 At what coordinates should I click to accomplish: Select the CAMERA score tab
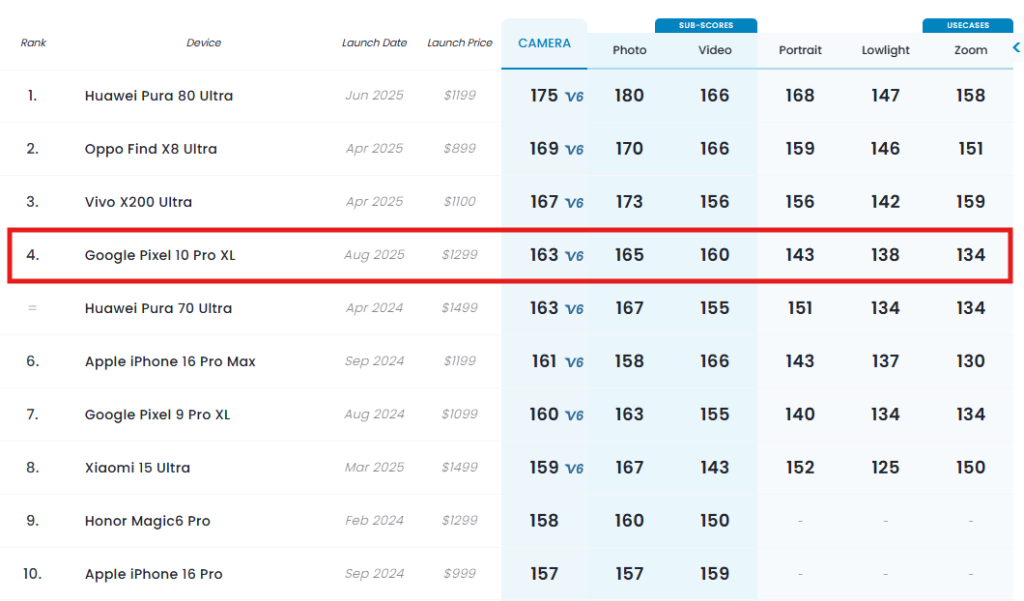tap(544, 43)
